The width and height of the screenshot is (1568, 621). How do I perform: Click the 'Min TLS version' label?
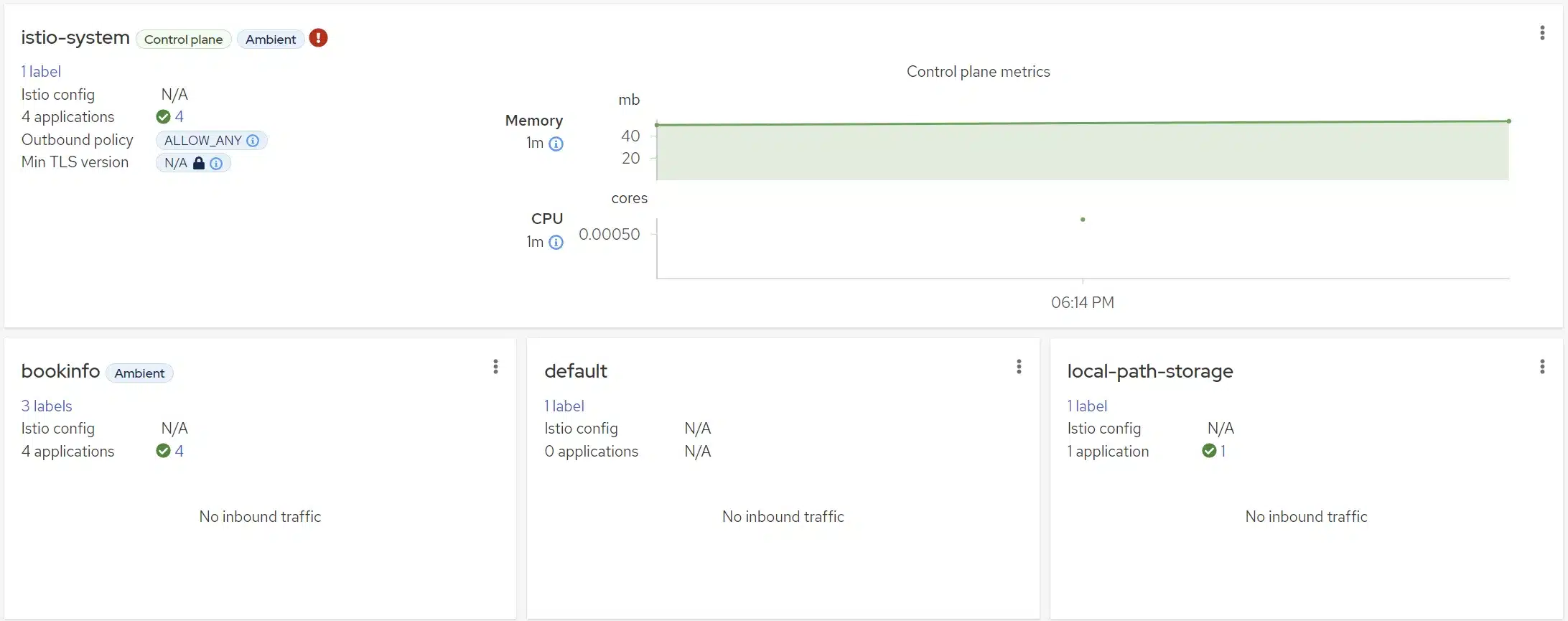point(75,162)
